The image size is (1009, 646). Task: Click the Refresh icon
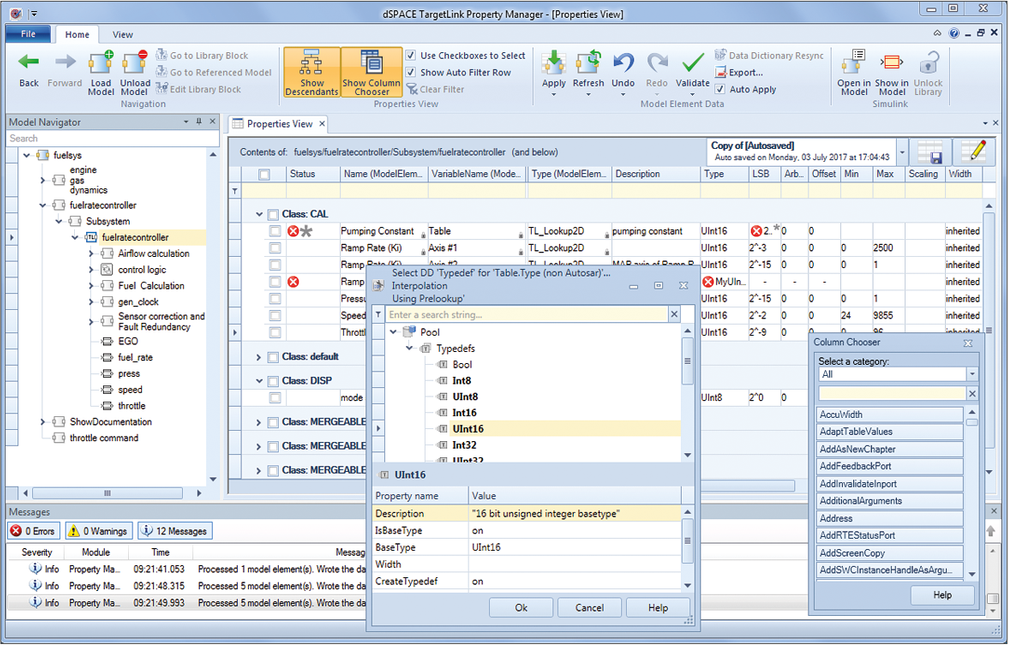[x=588, y=63]
